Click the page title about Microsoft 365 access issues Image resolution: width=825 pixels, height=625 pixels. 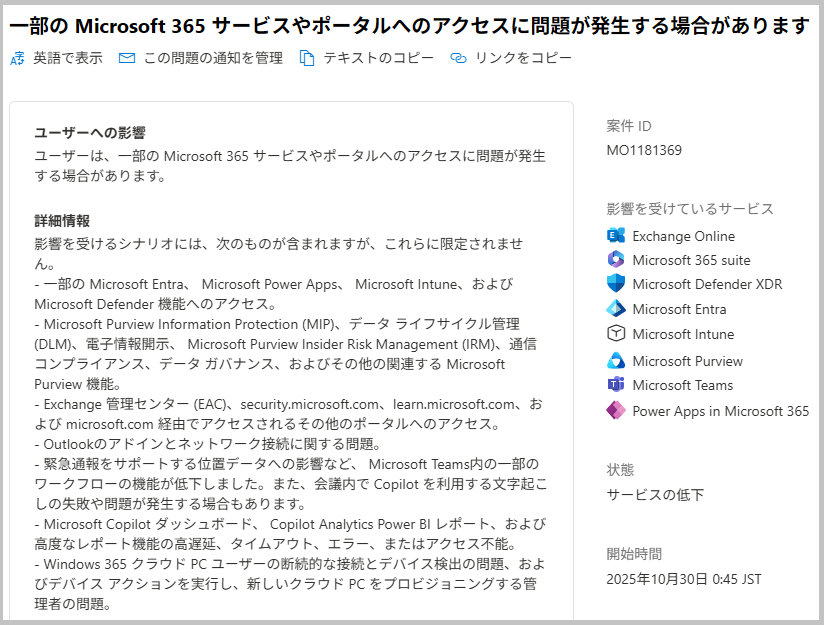click(409, 25)
